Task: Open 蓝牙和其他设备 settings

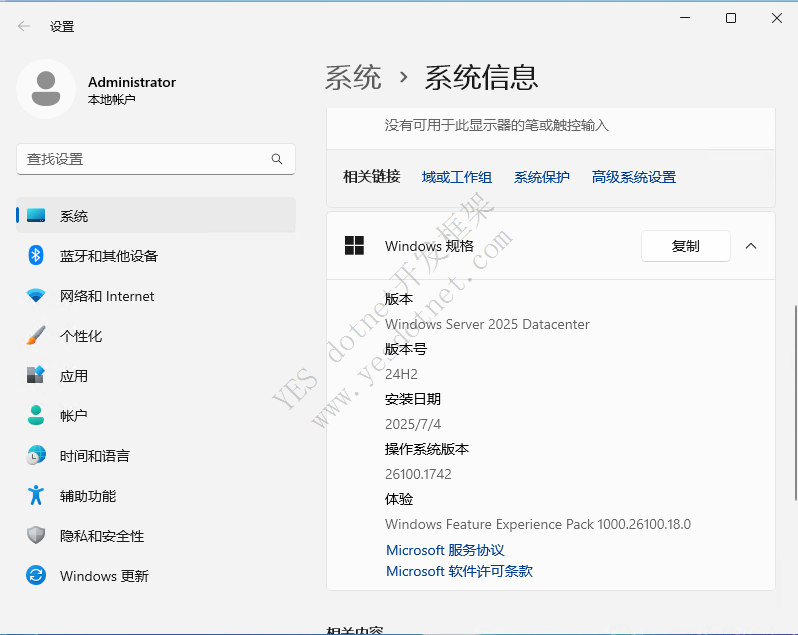Action: tap(156, 255)
